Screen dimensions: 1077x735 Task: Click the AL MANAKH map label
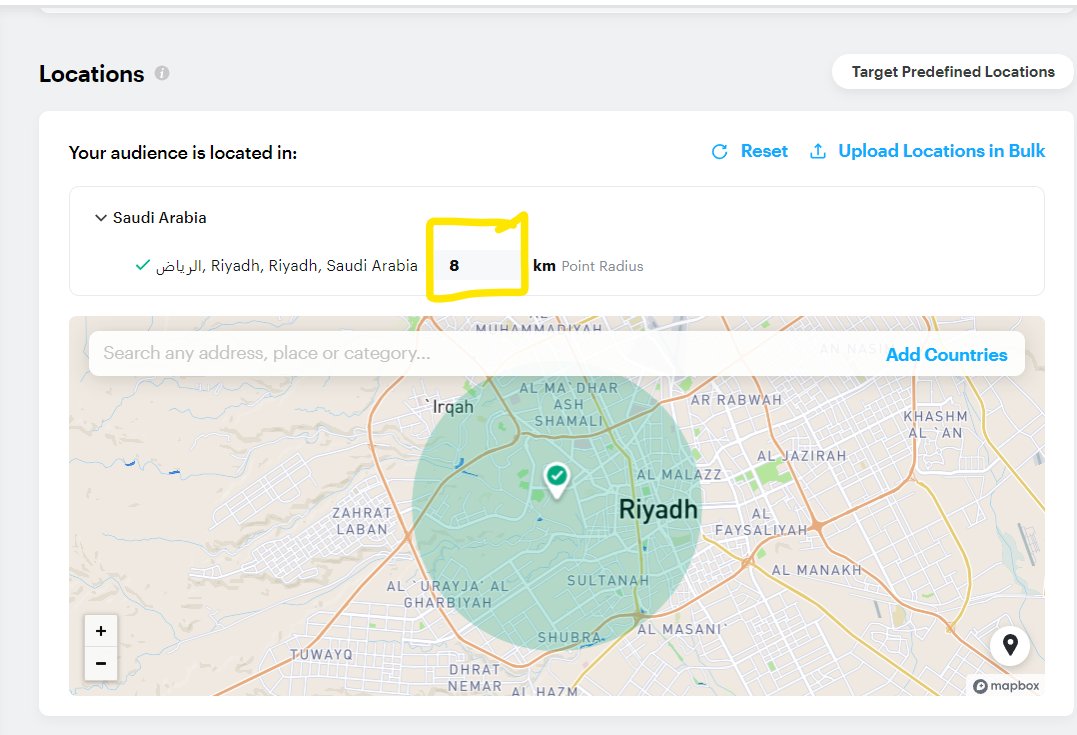pyautogui.click(x=816, y=570)
